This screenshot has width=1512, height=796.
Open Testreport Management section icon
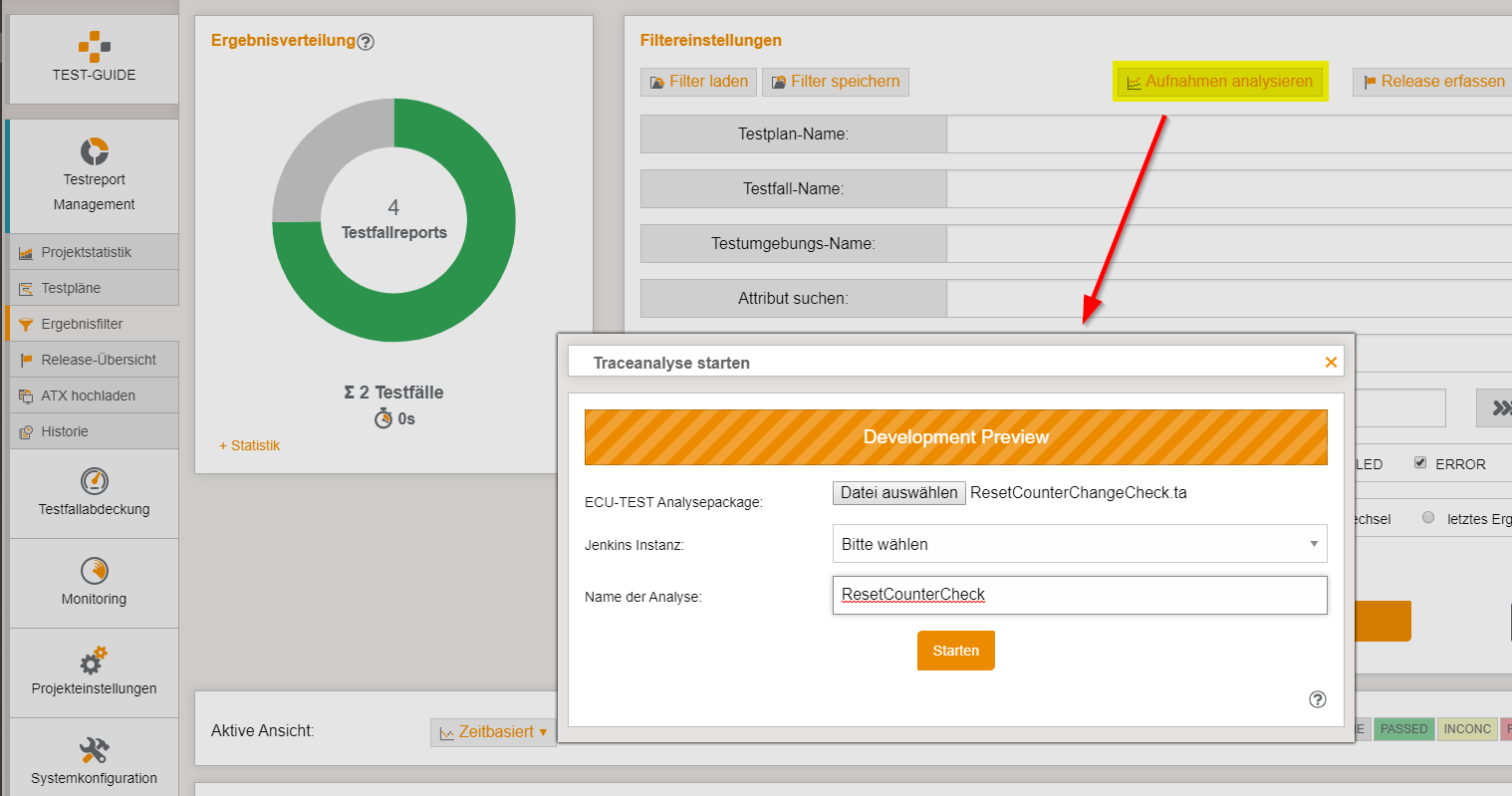click(95, 151)
